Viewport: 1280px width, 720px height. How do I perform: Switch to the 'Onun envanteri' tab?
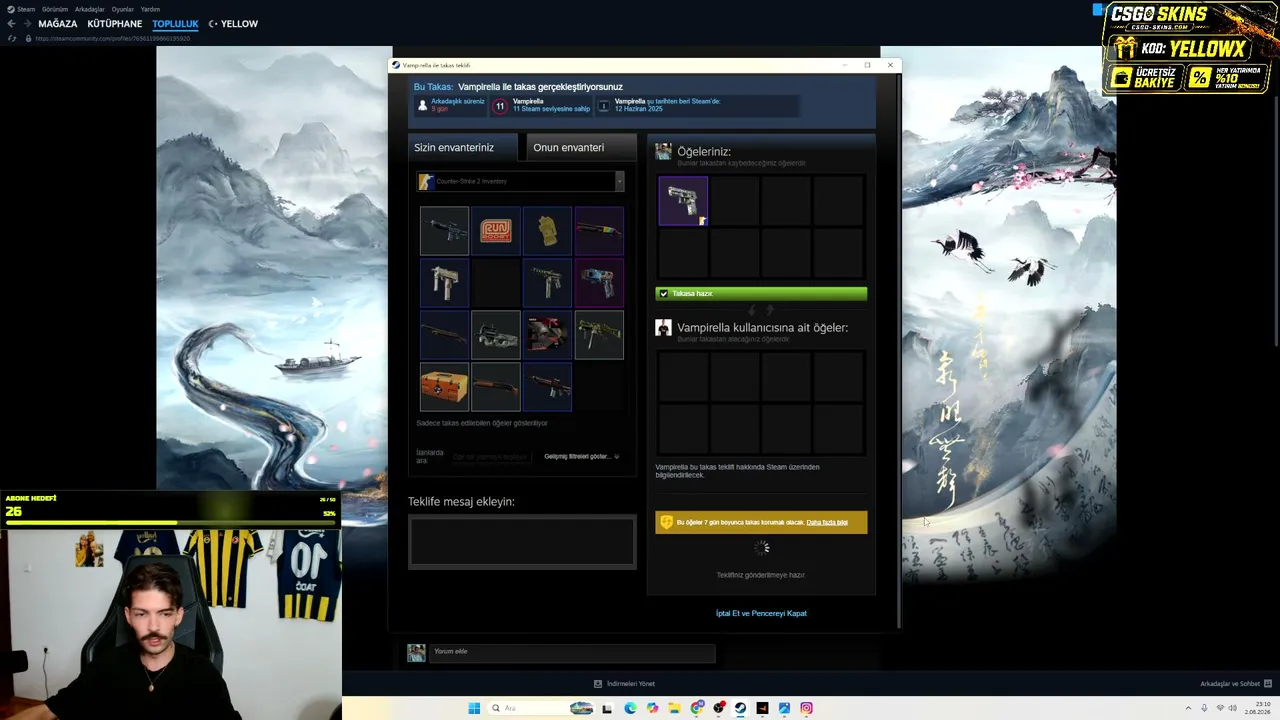tap(581, 147)
